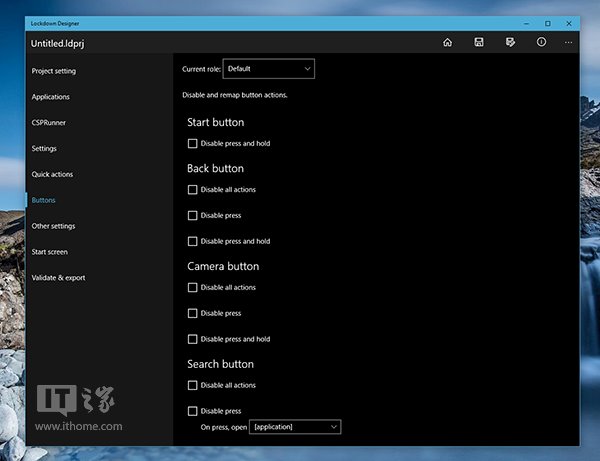The width and height of the screenshot is (600, 461).
Task: Click the Save As icon with pencil
Action: [510, 42]
